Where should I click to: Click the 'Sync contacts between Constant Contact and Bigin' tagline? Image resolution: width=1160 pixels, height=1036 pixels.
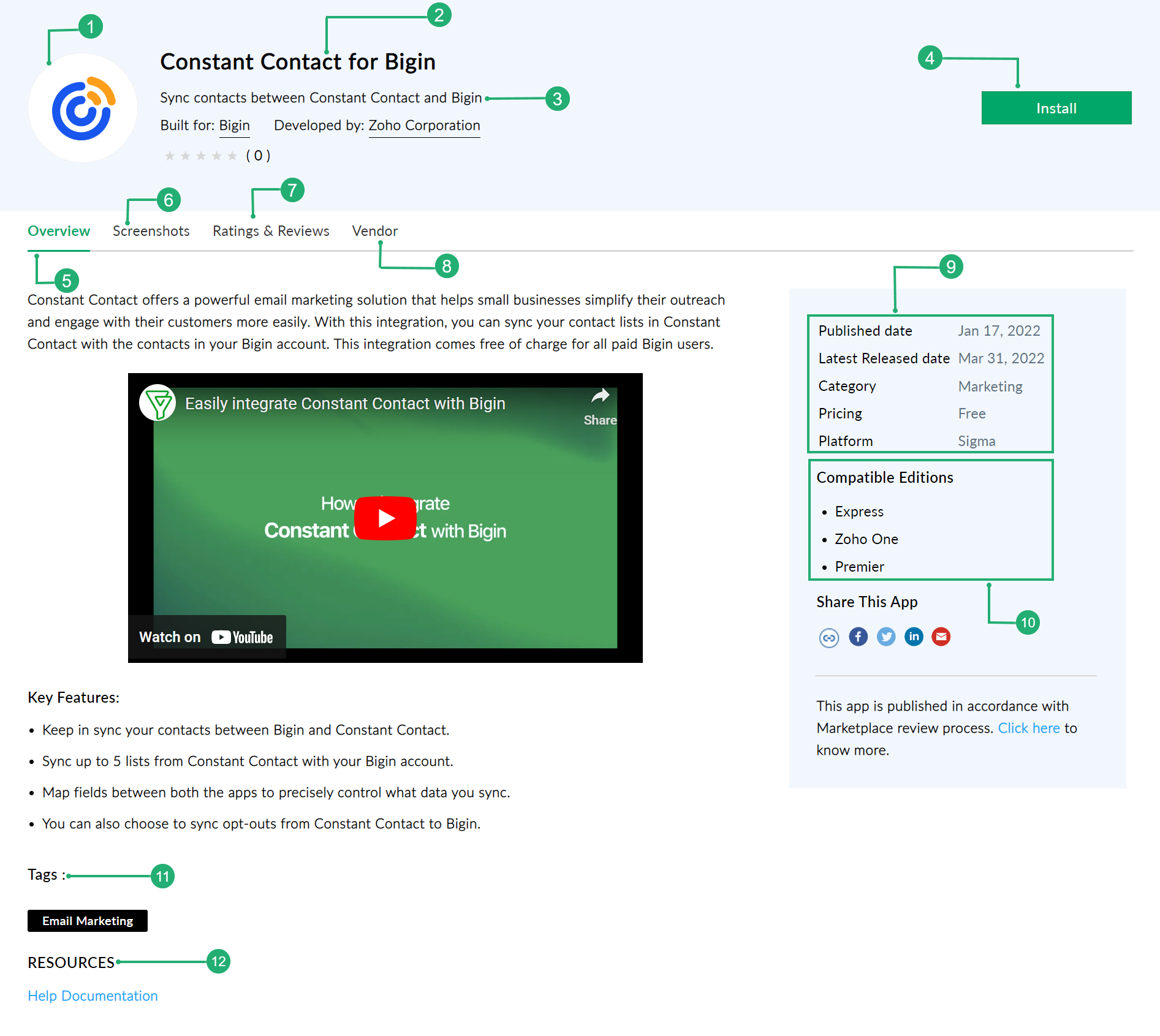click(321, 98)
